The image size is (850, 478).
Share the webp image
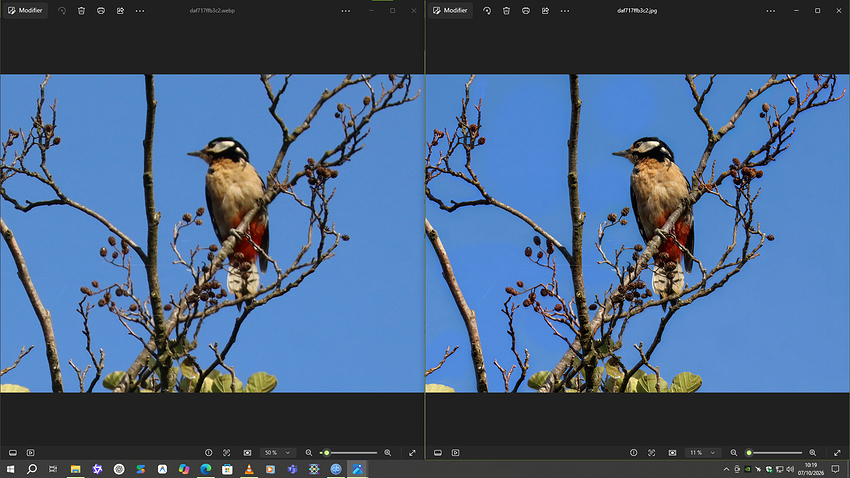pos(120,11)
